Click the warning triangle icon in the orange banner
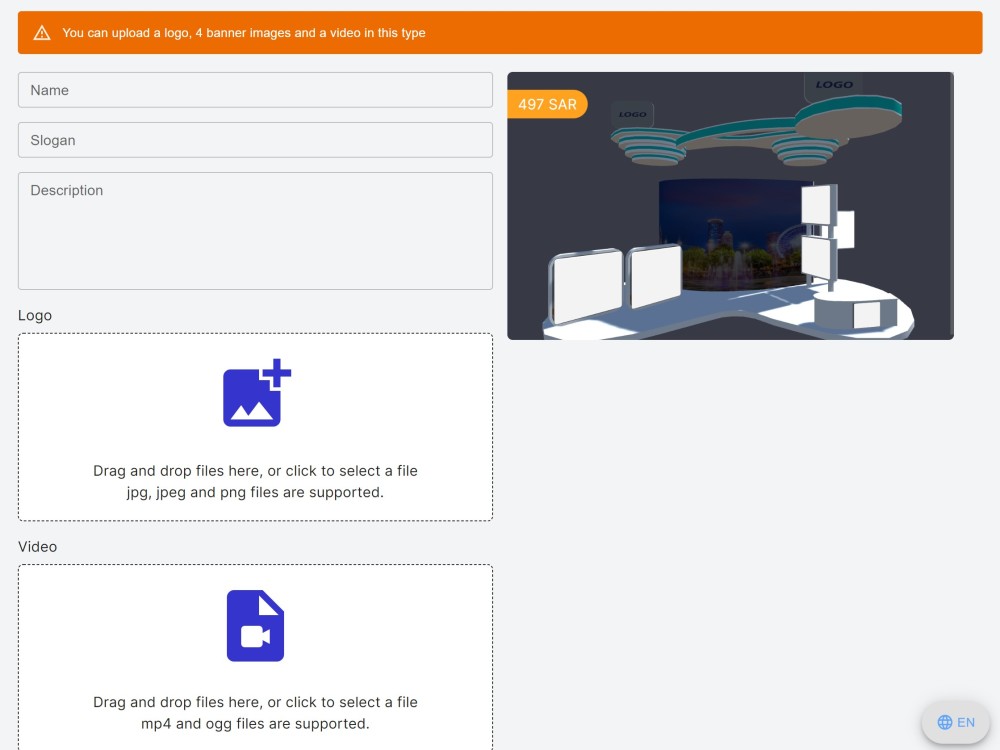This screenshot has height=750, width=1000. click(x=42, y=33)
